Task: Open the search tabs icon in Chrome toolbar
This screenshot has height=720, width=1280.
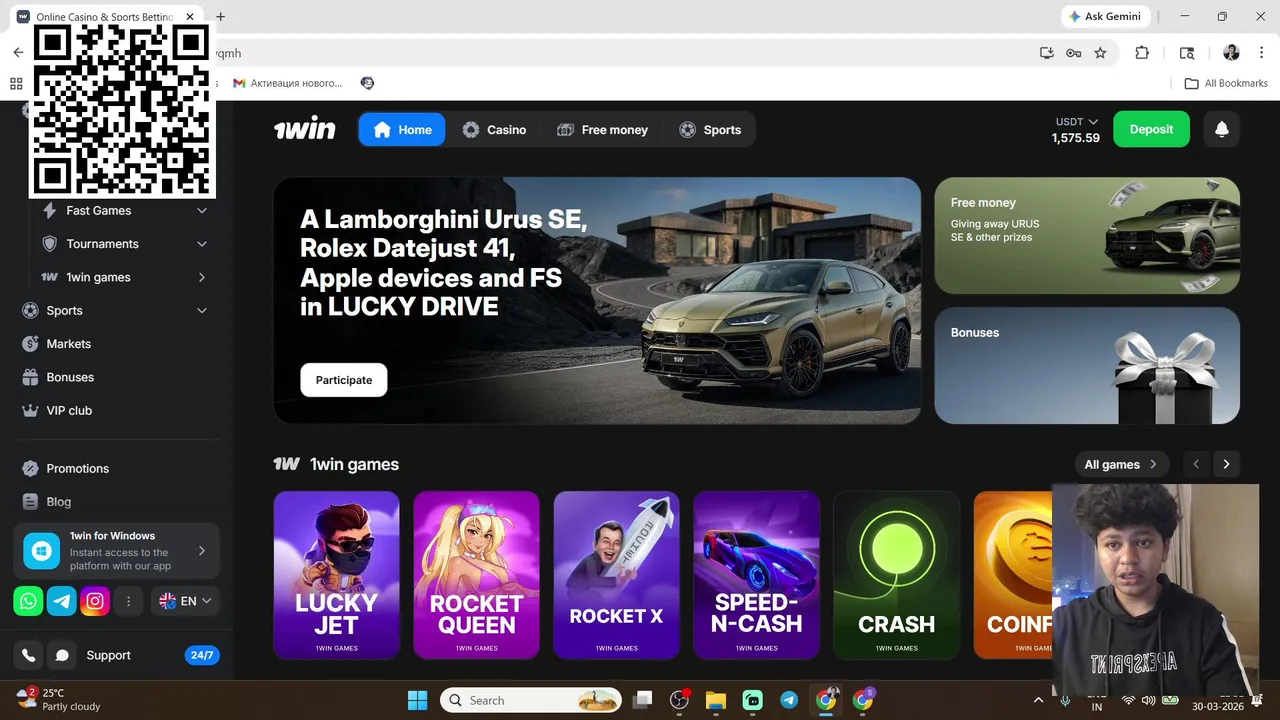Action: (1187, 53)
